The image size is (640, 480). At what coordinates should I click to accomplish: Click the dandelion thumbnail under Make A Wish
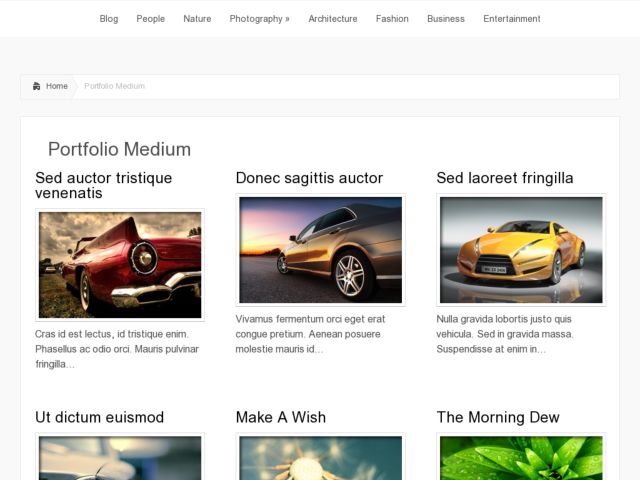point(320,457)
